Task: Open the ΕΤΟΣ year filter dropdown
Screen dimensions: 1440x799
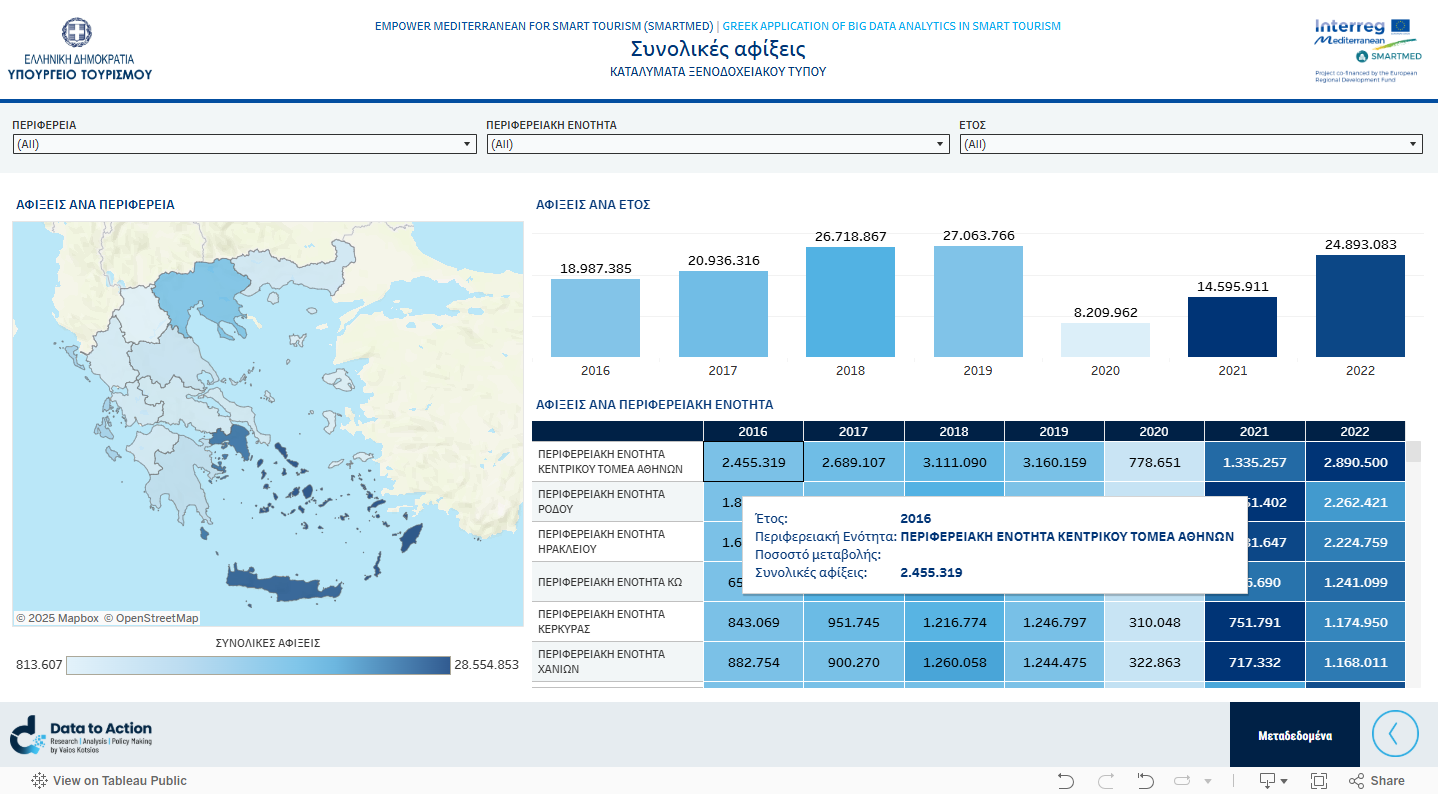Action: (x=1190, y=144)
